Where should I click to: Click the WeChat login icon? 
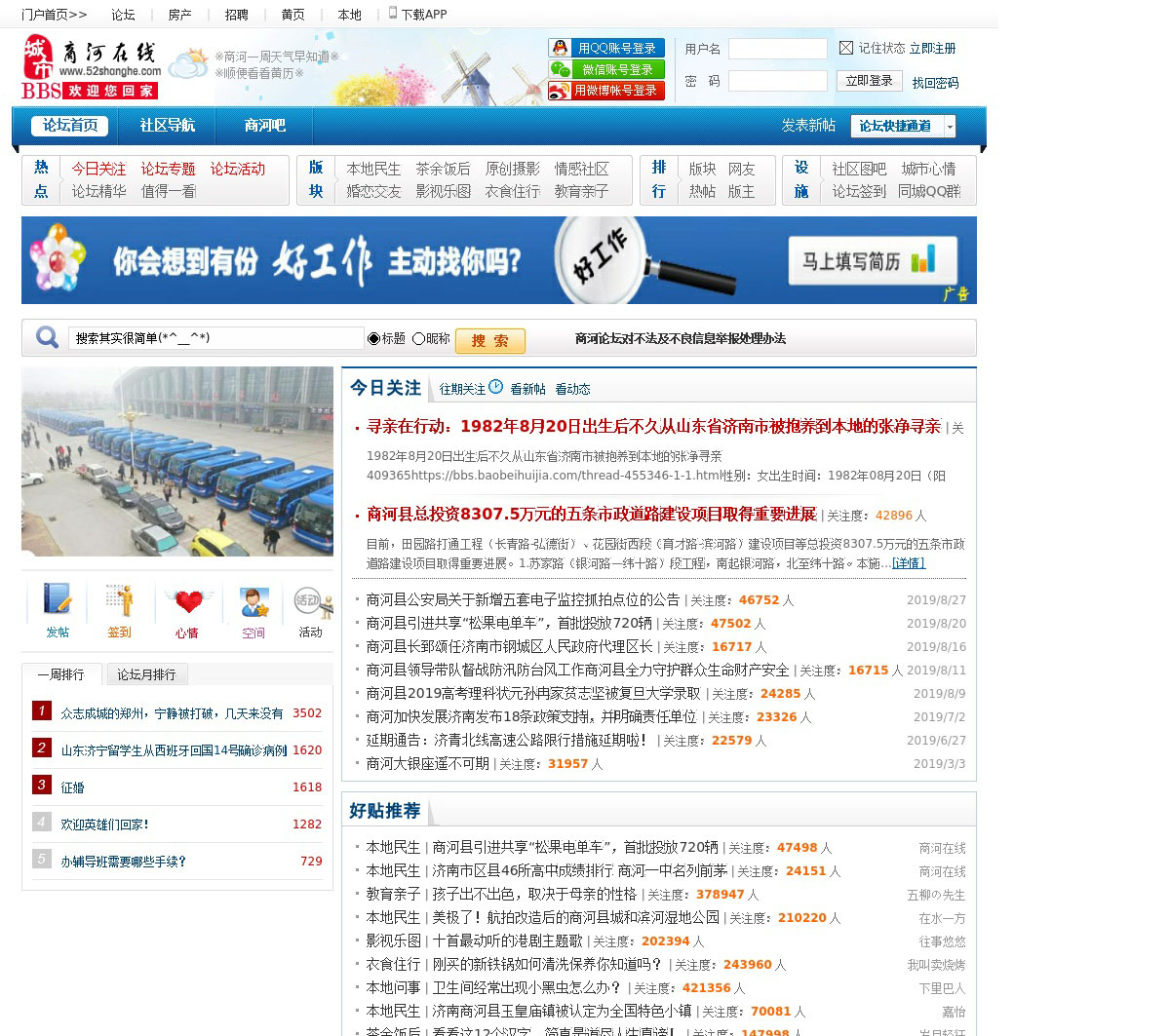pyautogui.click(x=560, y=69)
